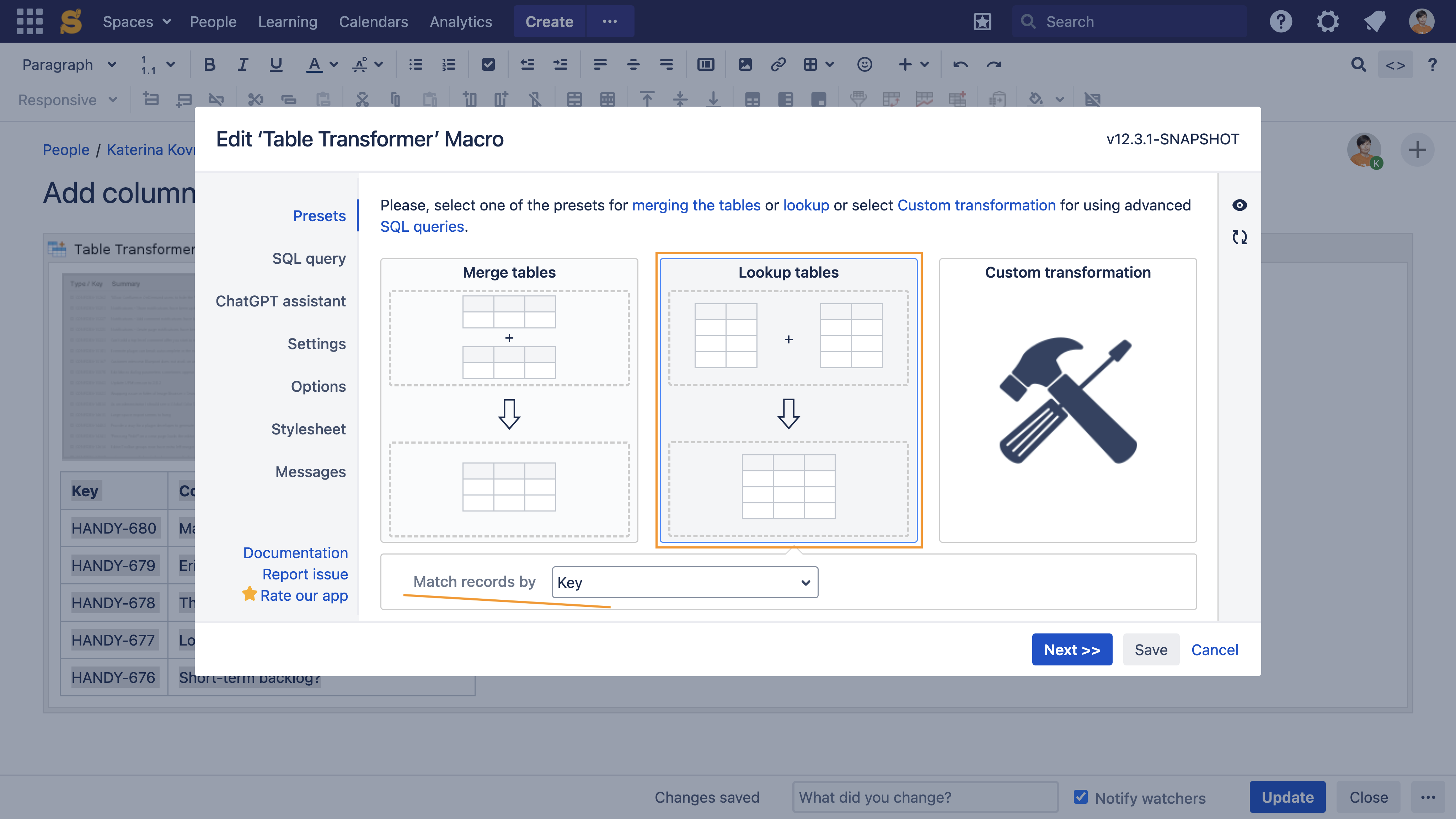Click Save button in macro dialog

[1151, 649]
